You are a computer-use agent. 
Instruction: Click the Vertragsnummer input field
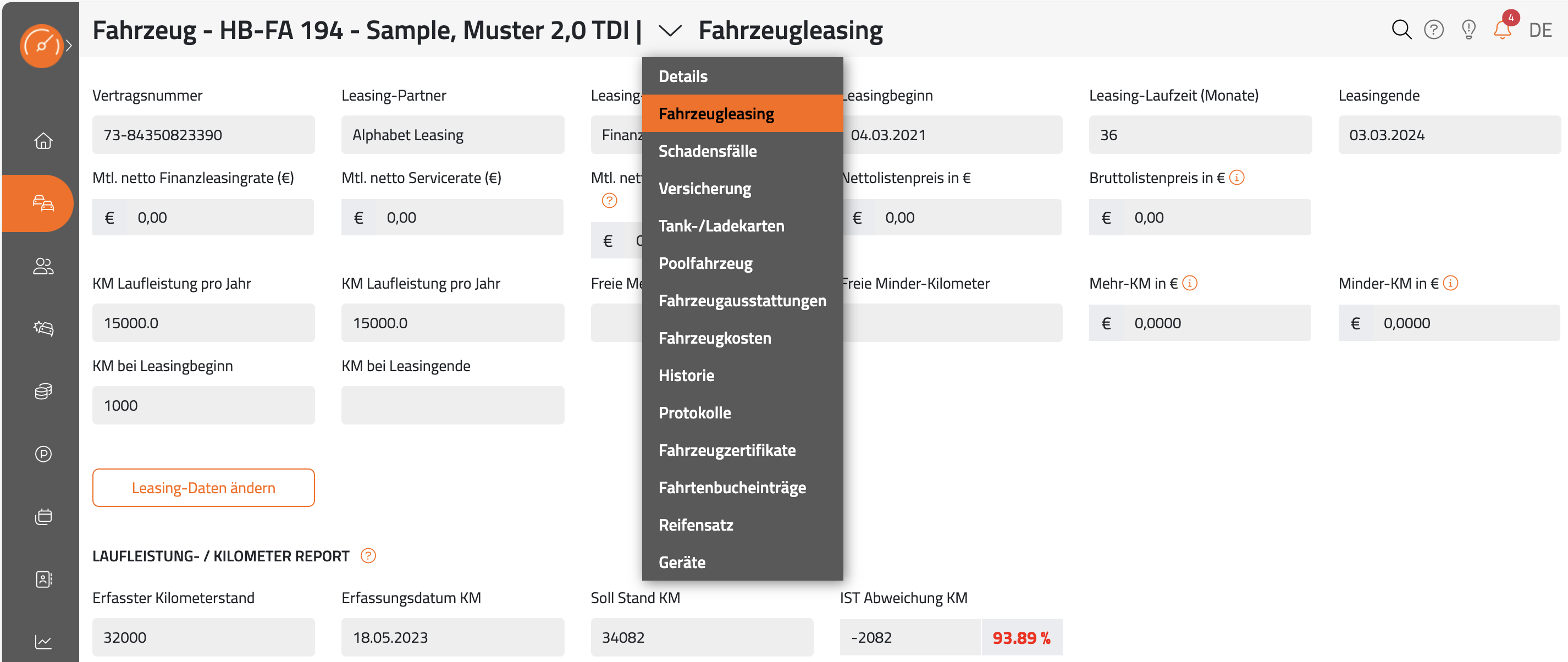point(203,135)
